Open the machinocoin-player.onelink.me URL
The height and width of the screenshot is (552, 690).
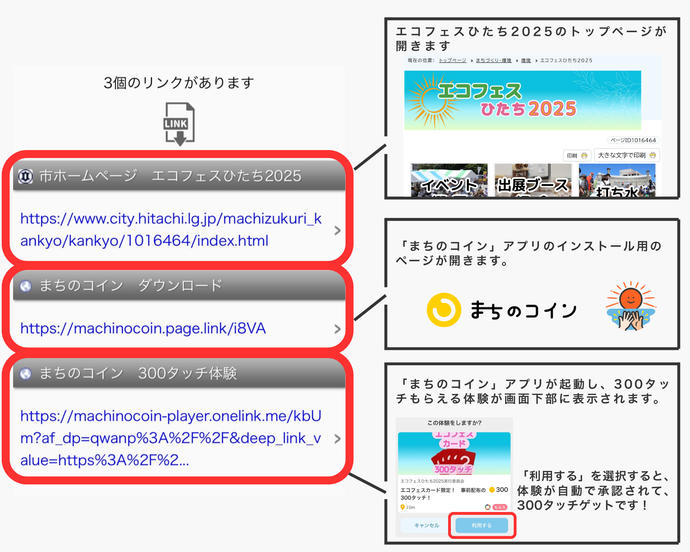pyautogui.click(x=171, y=438)
